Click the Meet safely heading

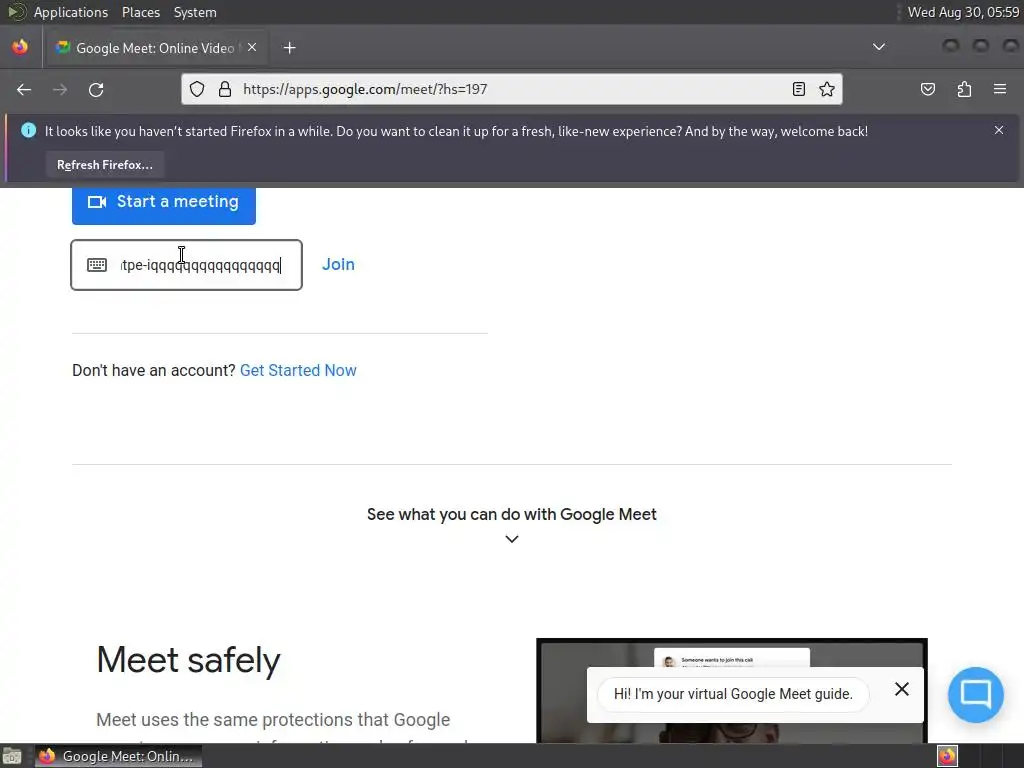188,660
